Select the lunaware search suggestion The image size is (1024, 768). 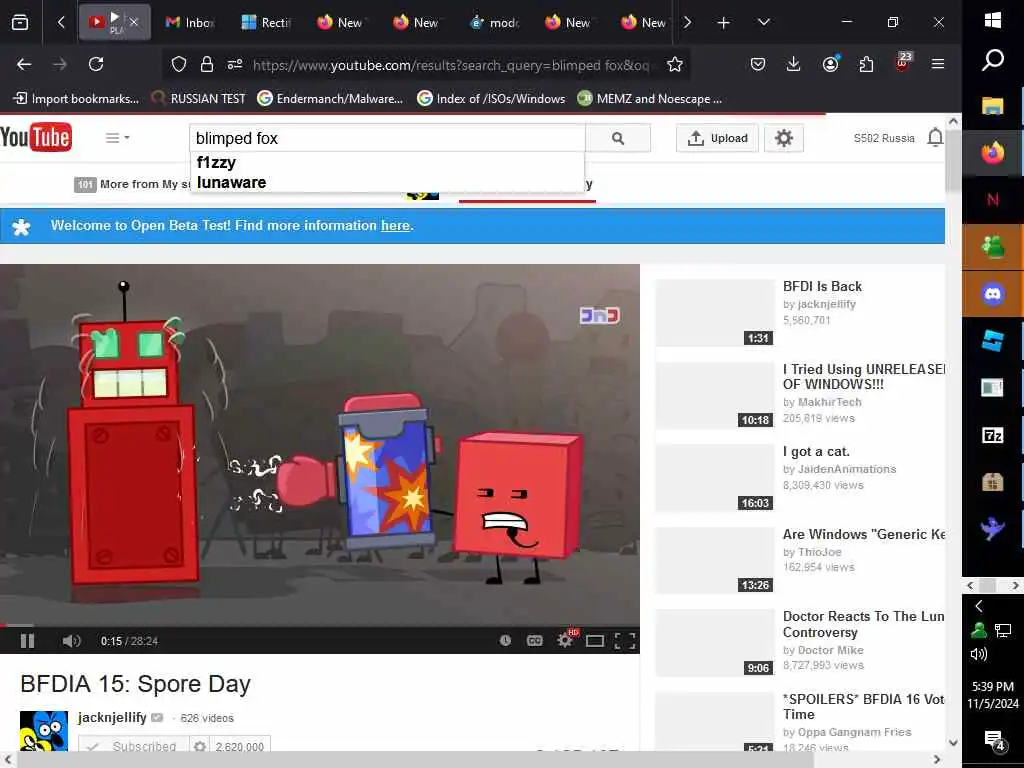[231, 182]
